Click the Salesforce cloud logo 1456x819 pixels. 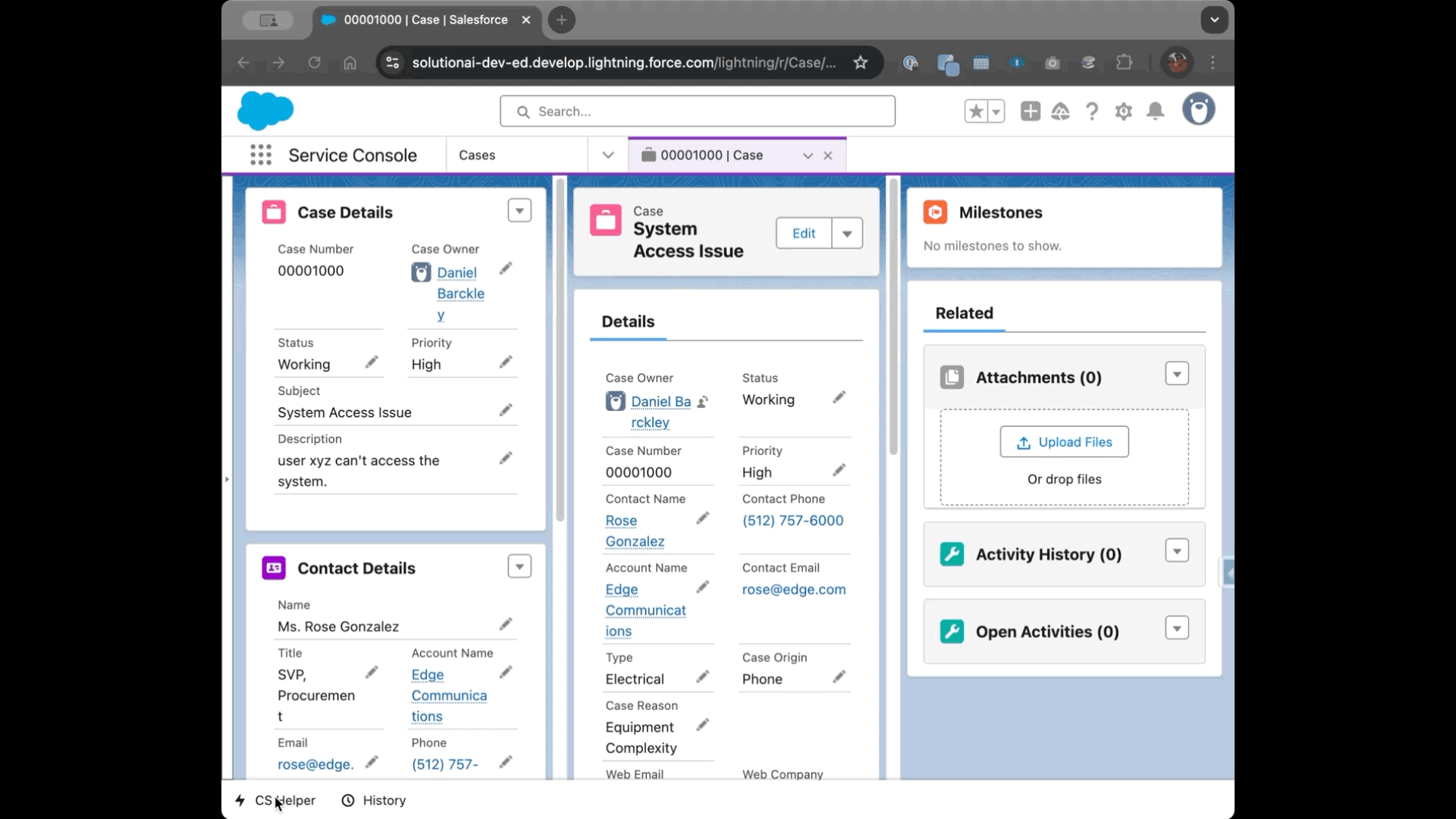tap(266, 111)
